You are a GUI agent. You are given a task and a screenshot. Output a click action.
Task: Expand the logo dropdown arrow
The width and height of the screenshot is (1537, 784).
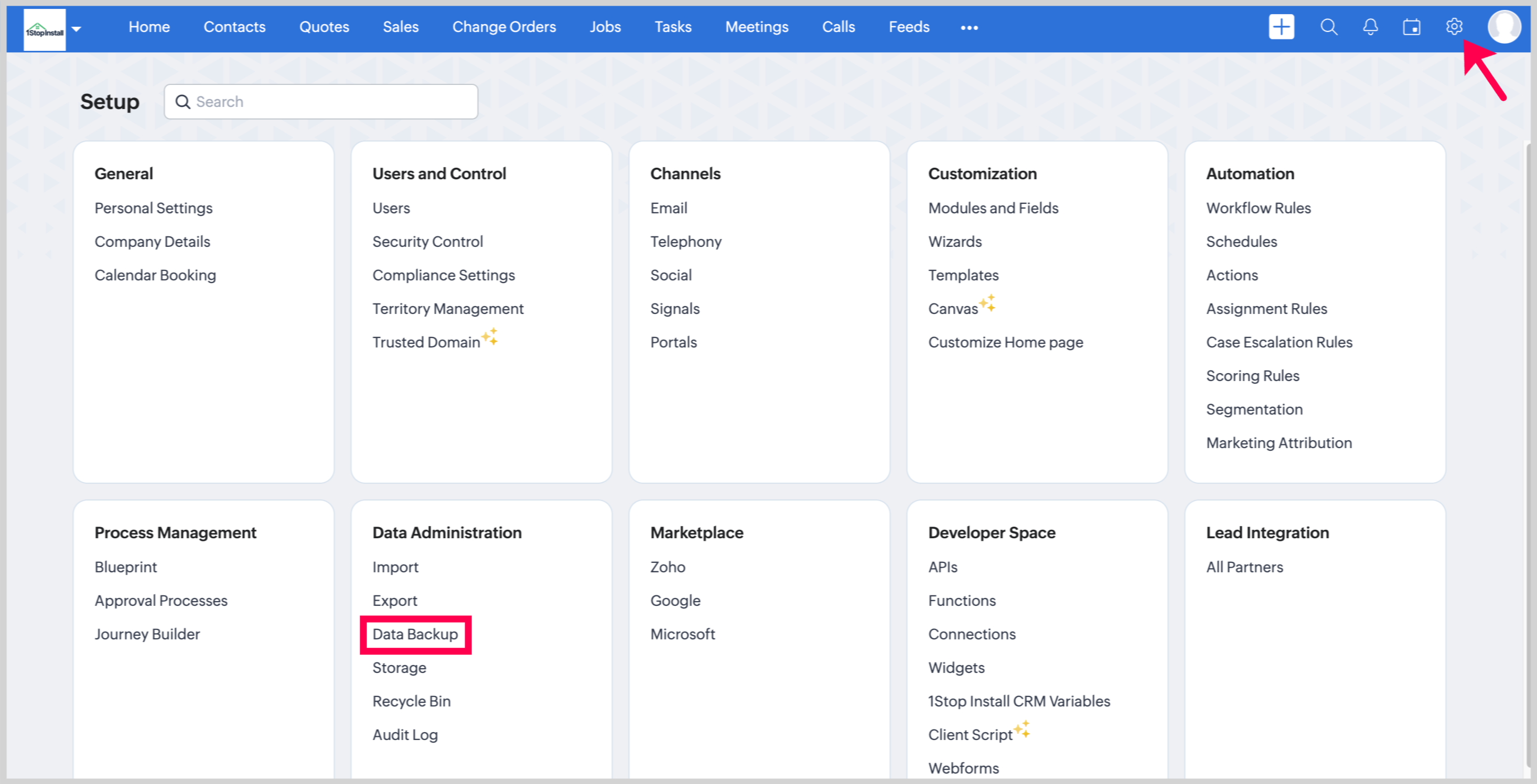click(77, 29)
